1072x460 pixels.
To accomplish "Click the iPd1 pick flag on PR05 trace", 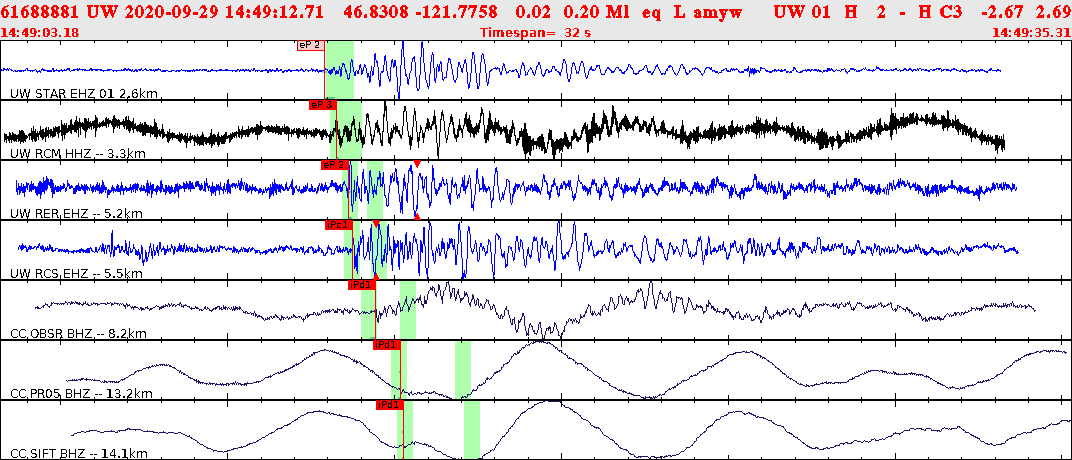I will (x=386, y=345).
